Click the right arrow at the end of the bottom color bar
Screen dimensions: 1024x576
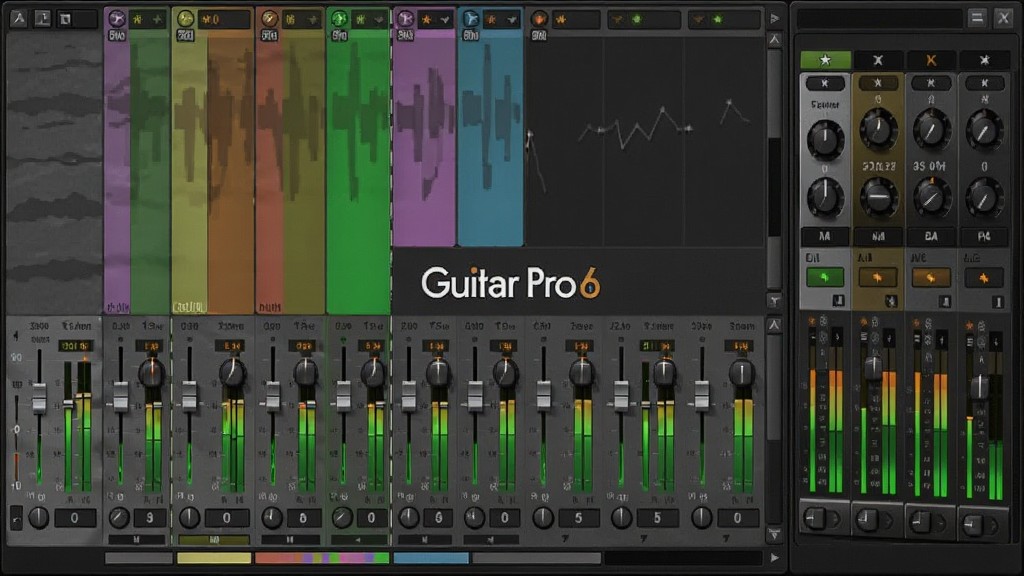pos(775,558)
